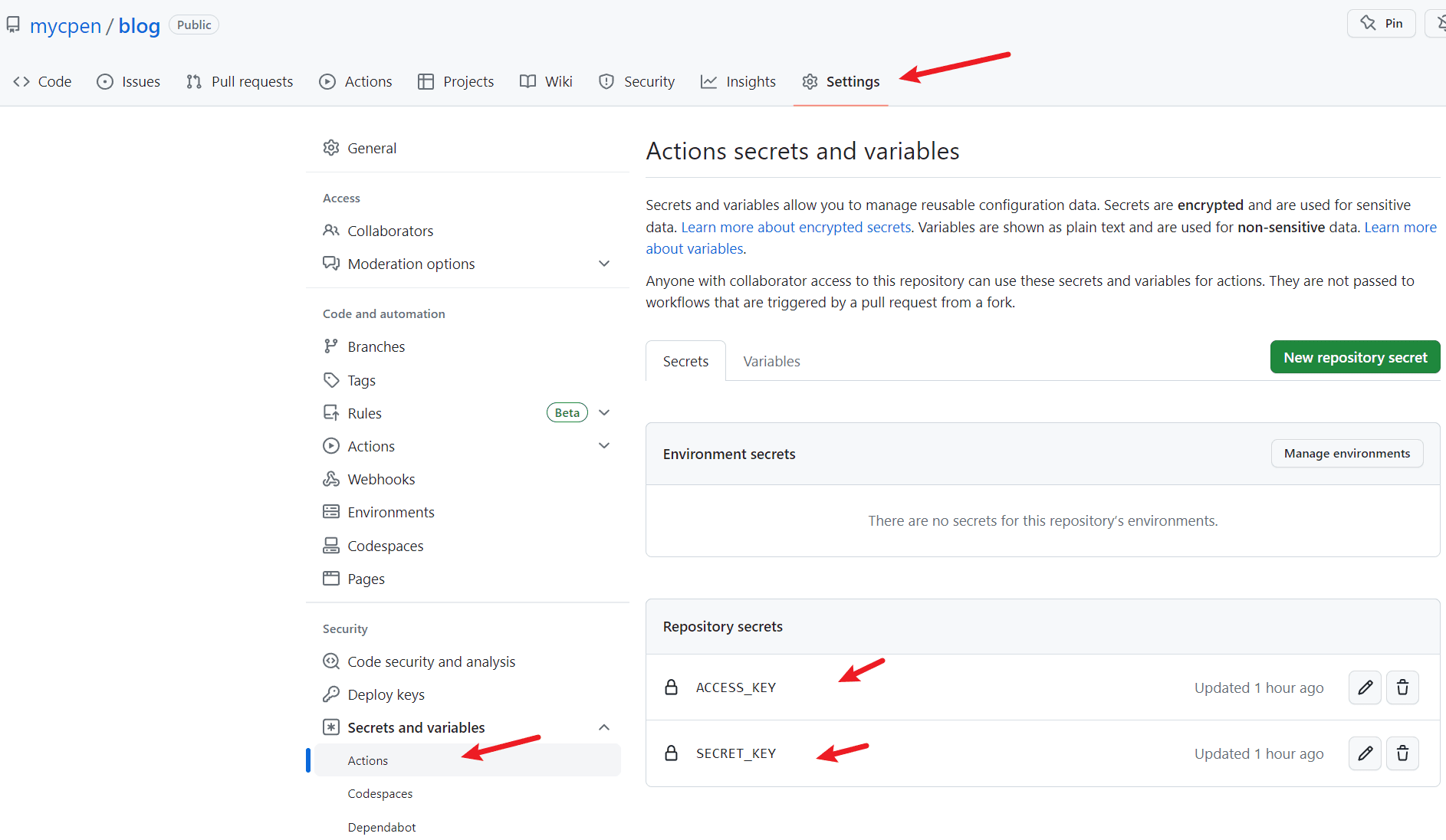Click the edit pencil for SECRET_KEY
The height and width of the screenshot is (840, 1446).
click(1365, 753)
